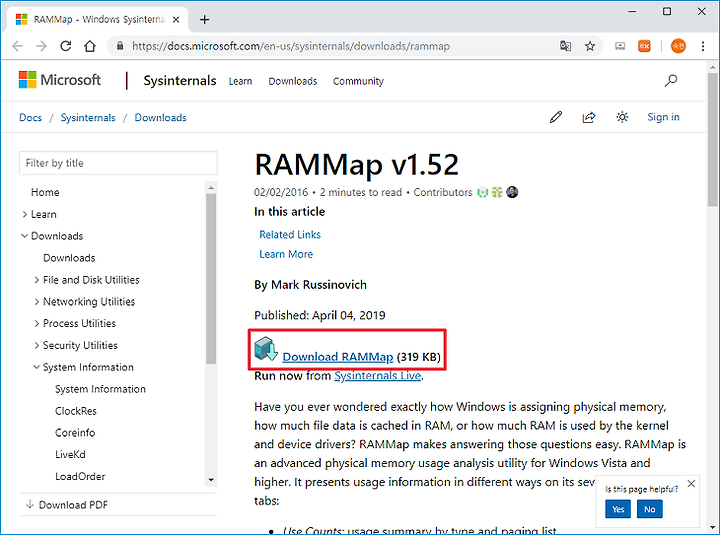This screenshot has width=720, height=535.
Task: Open the Community menu in site header
Action: 358,81
